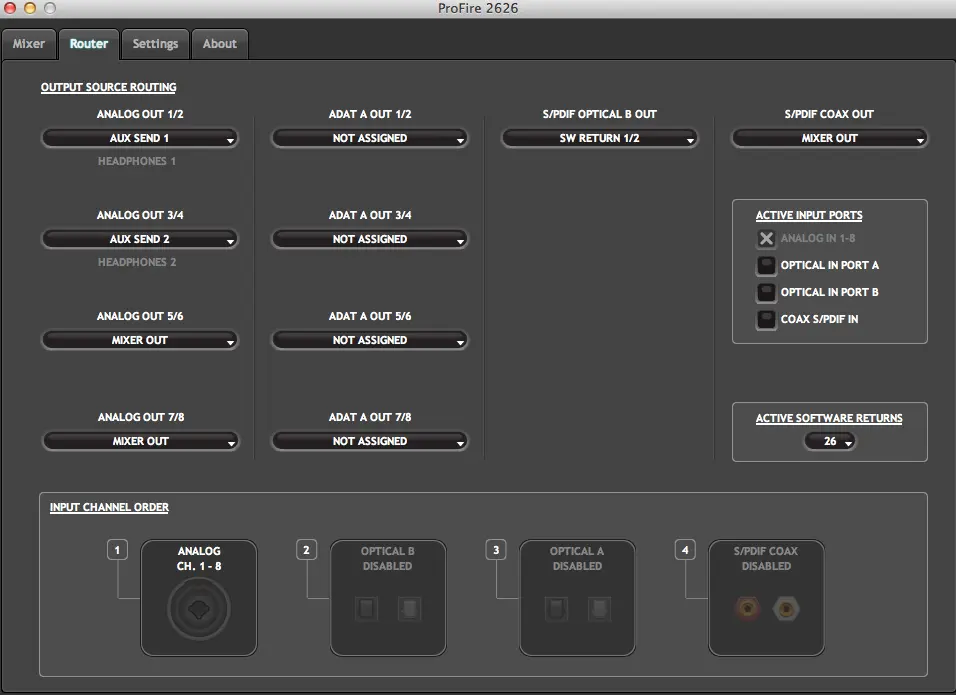956x695 pixels.
Task: Click the S/PDIF Coax Disabled input block
Action: tap(766, 598)
